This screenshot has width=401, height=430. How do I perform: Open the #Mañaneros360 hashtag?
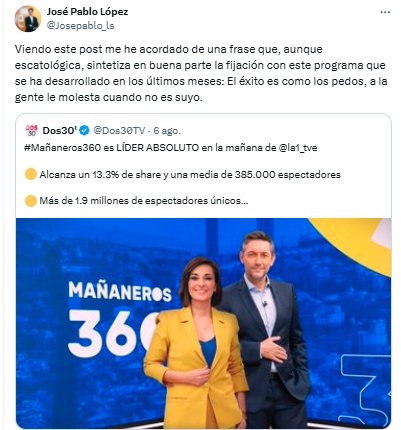(62, 147)
